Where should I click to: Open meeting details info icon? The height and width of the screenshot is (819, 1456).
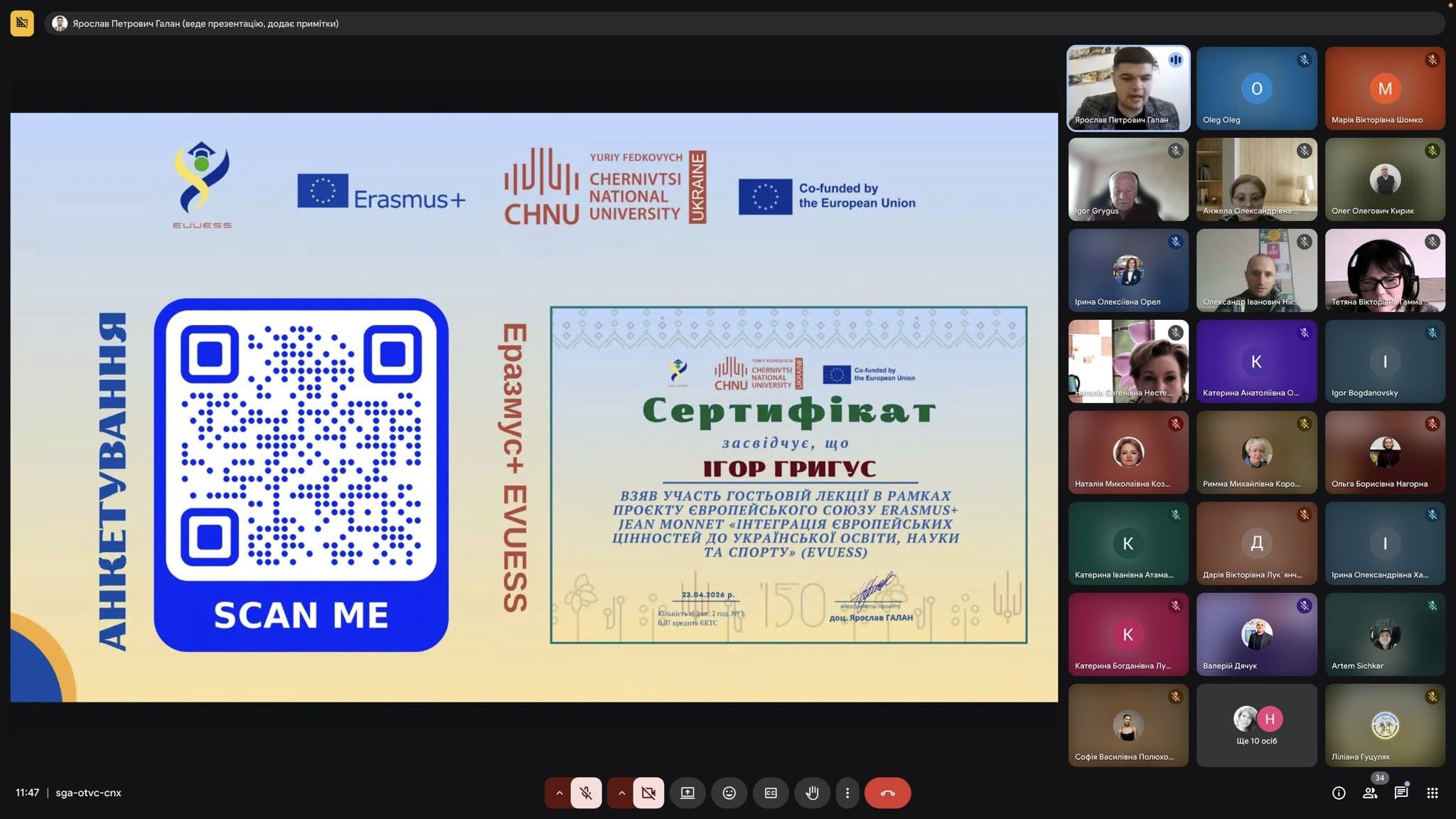tap(1339, 793)
